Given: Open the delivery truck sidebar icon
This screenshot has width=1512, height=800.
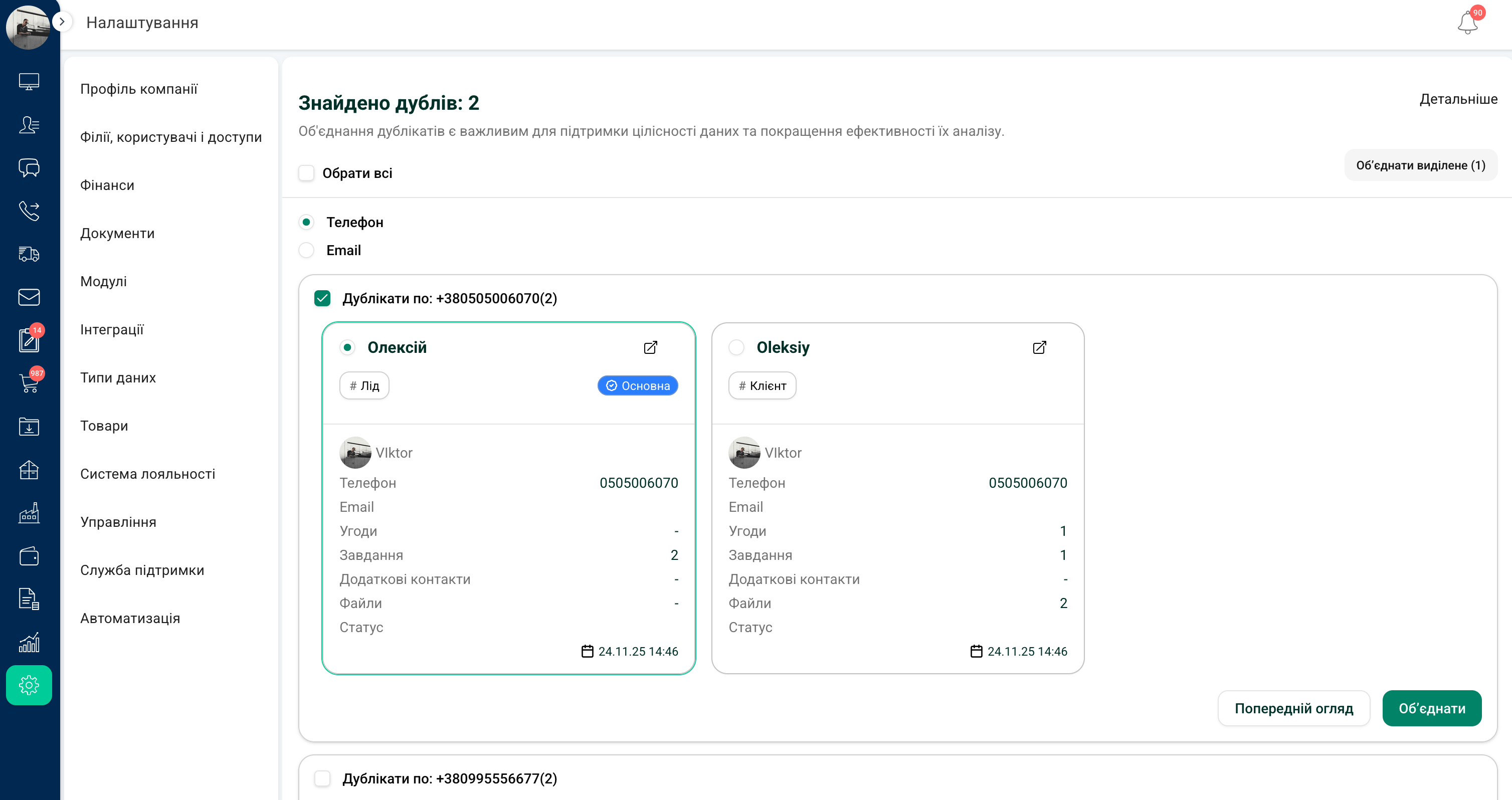Looking at the screenshot, I should [29, 254].
